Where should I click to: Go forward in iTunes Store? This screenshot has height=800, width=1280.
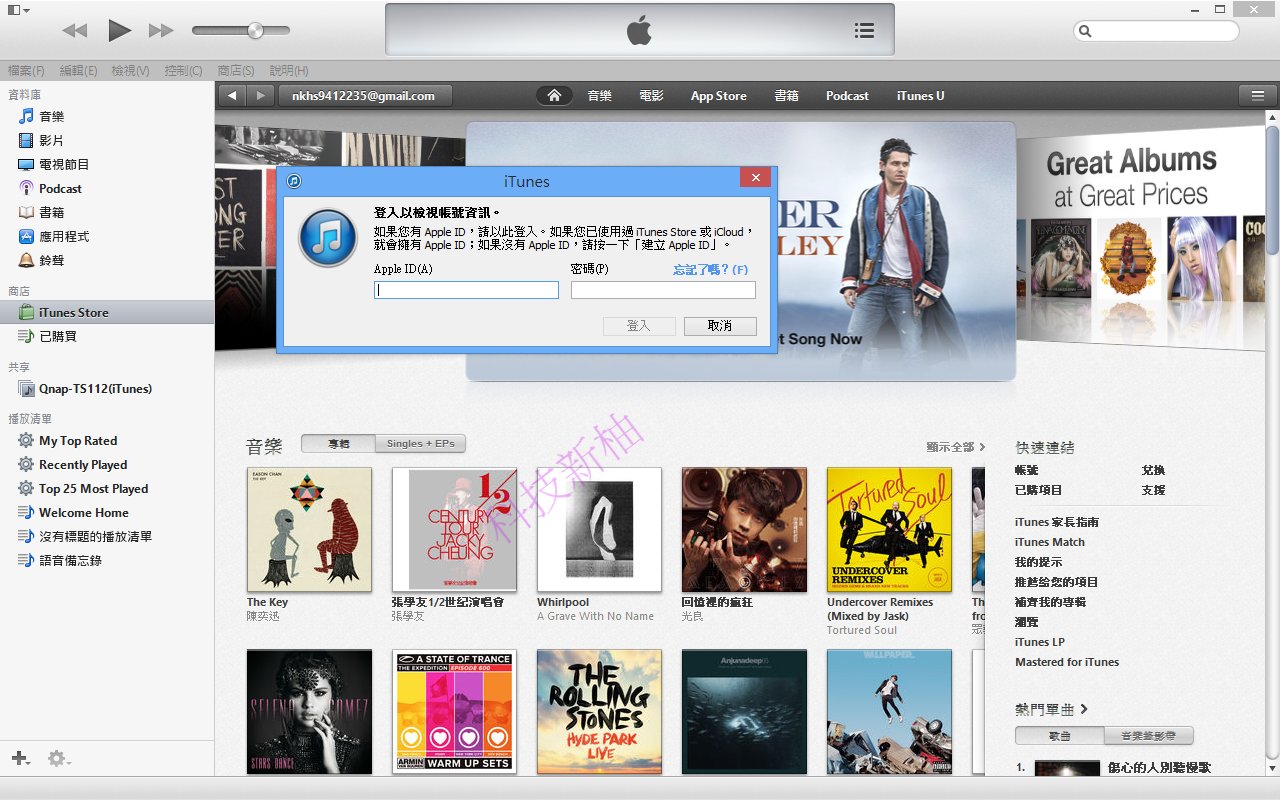260,95
